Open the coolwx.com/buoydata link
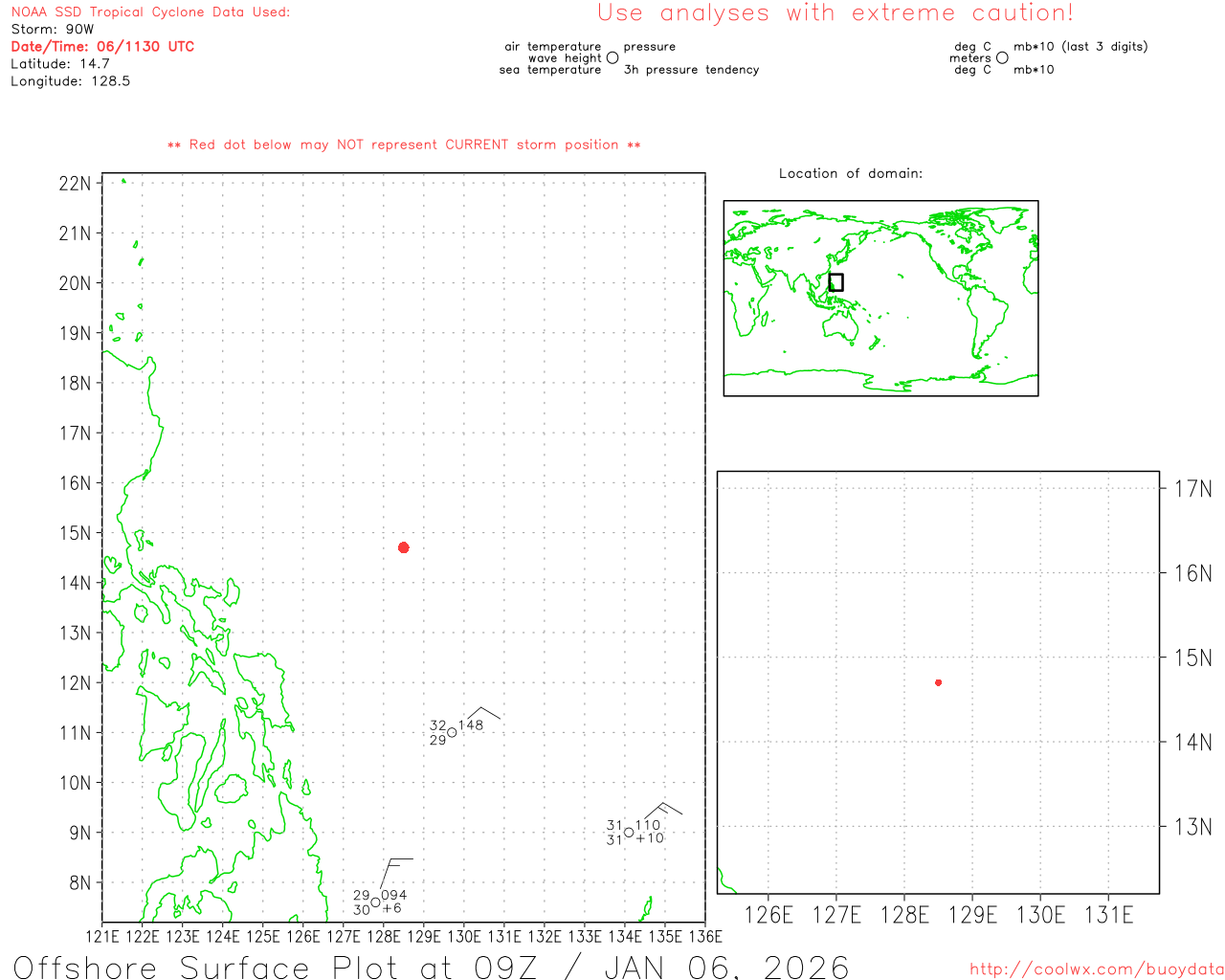 [x=1097, y=969]
